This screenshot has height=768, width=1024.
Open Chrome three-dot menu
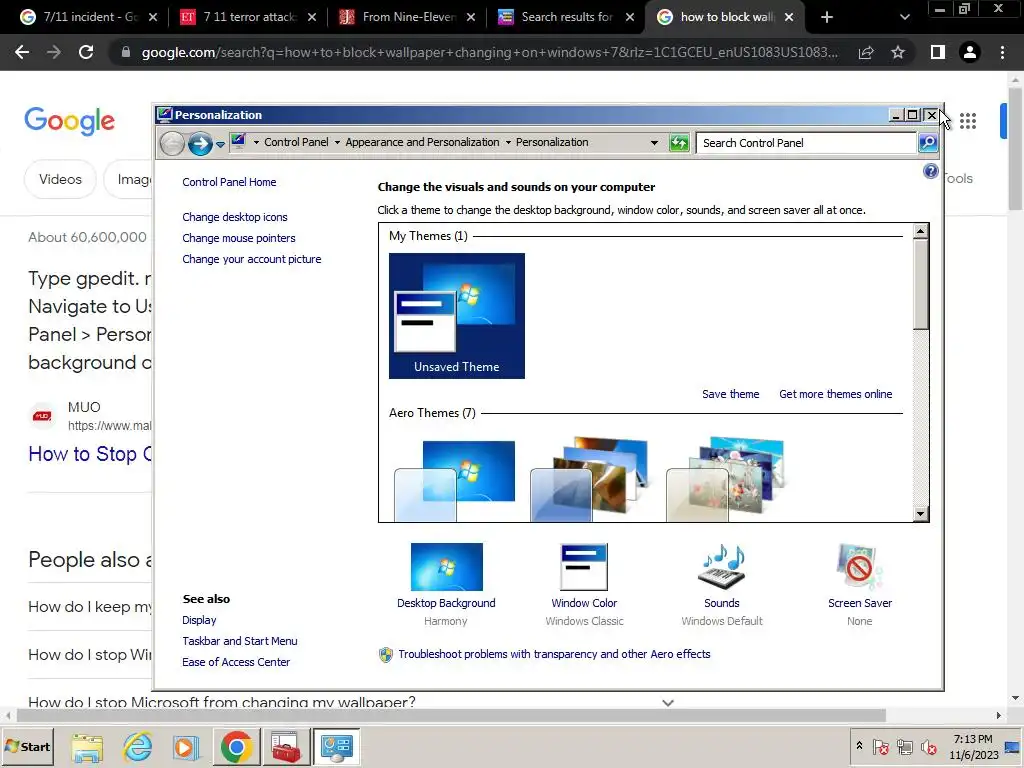coord(1002,52)
